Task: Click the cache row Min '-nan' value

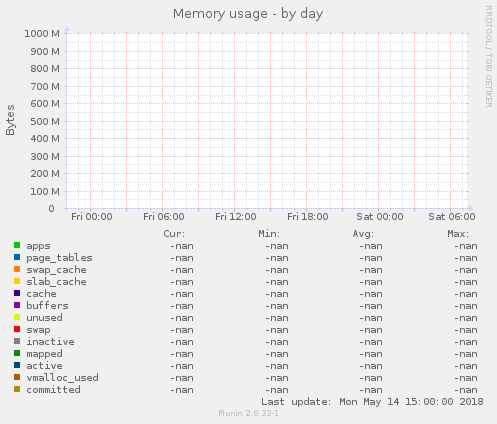Action: point(277,294)
